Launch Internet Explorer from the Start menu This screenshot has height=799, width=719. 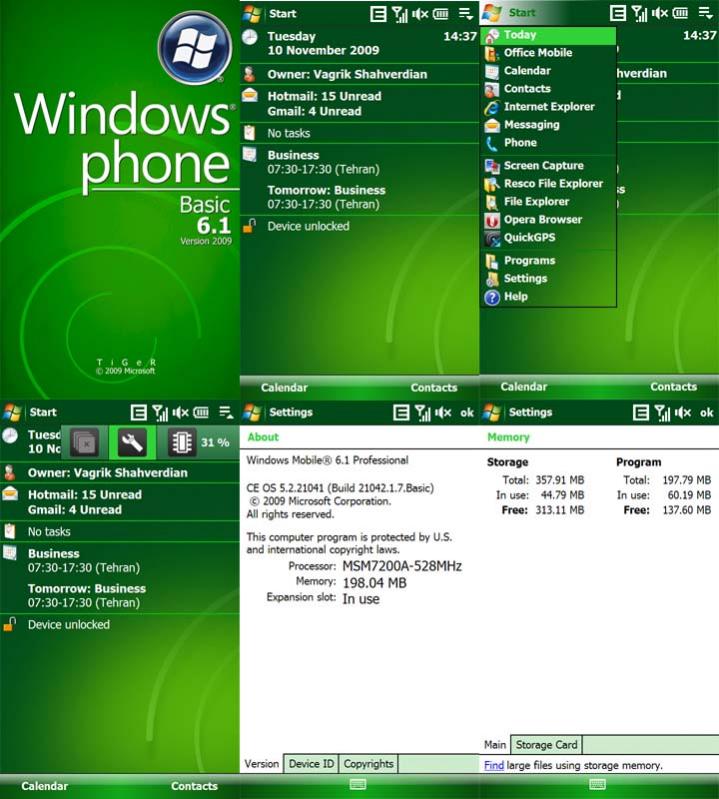coord(548,106)
